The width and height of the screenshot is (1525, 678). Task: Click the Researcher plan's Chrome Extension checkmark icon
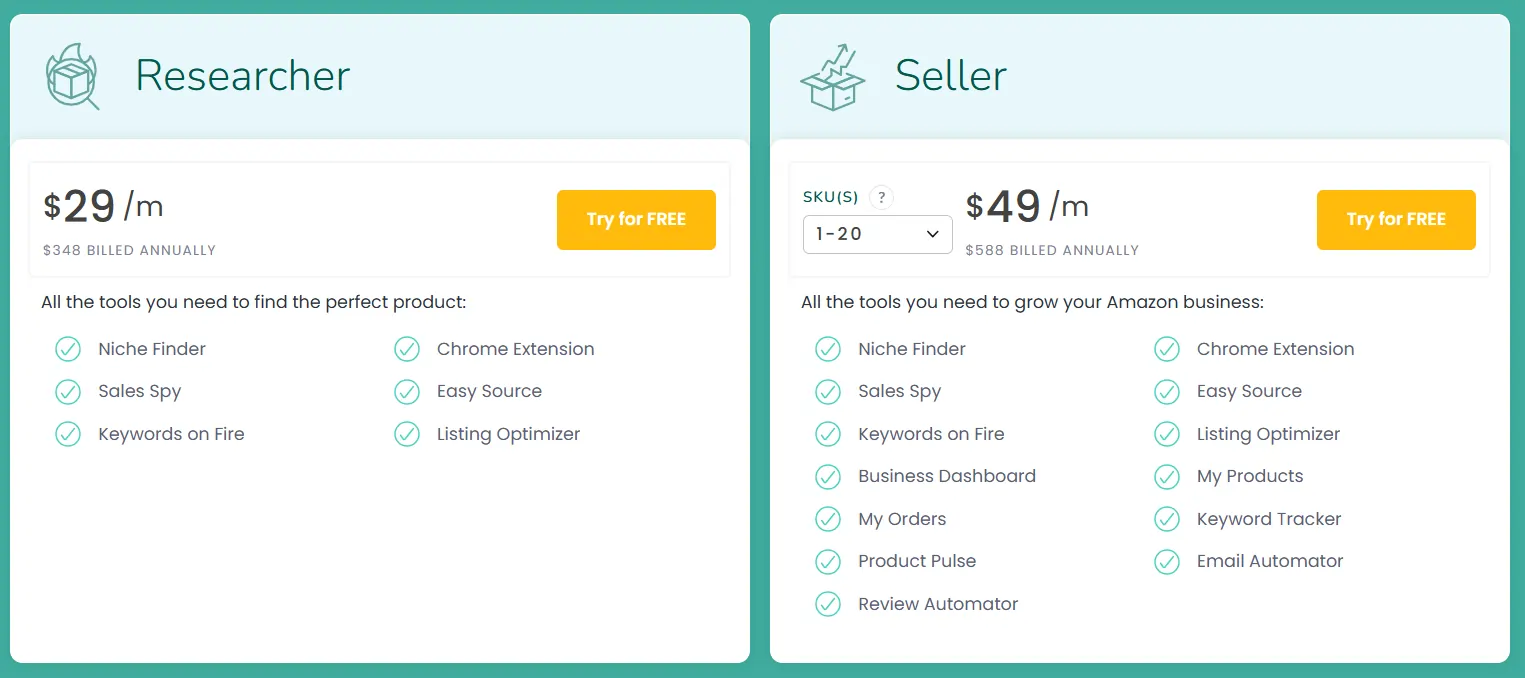point(407,349)
